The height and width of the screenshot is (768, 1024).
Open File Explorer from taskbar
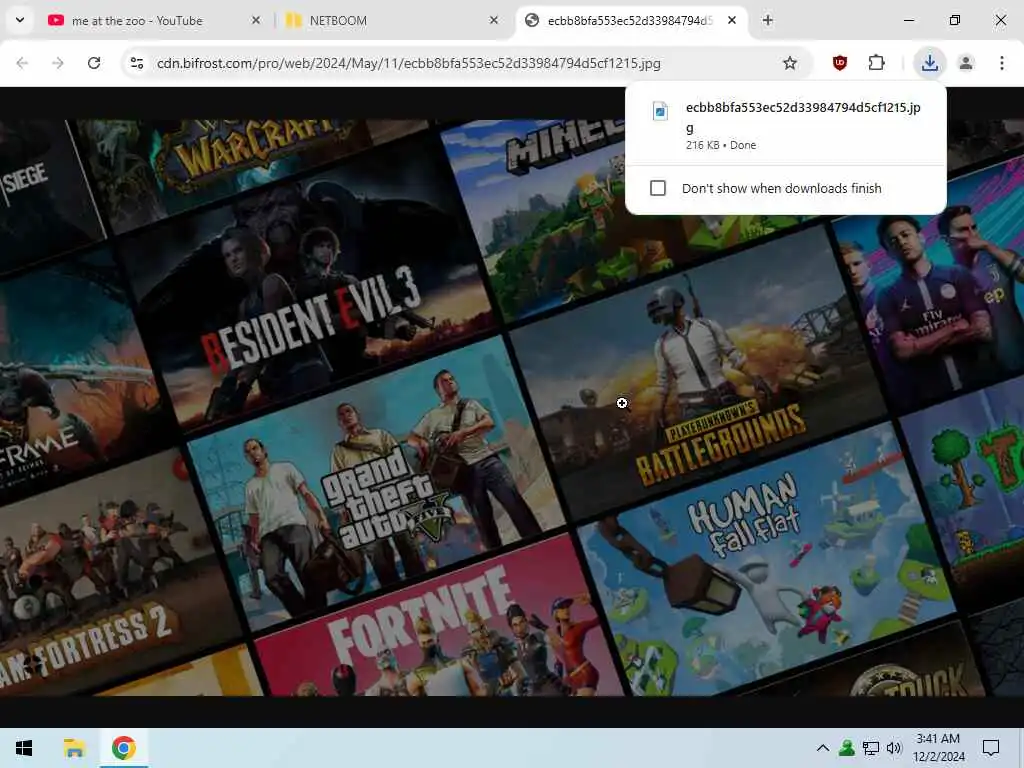(x=74, y=748)
